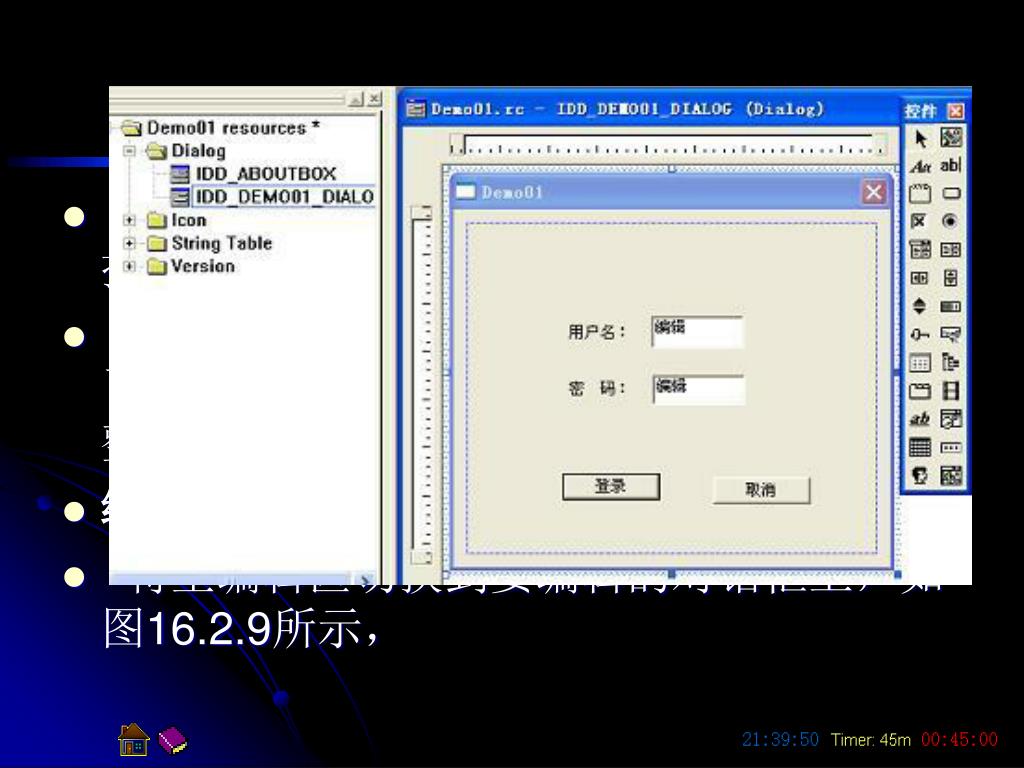Select the Icon folder label
This screenshot has width=1024, height=768.
click(188, 220)
